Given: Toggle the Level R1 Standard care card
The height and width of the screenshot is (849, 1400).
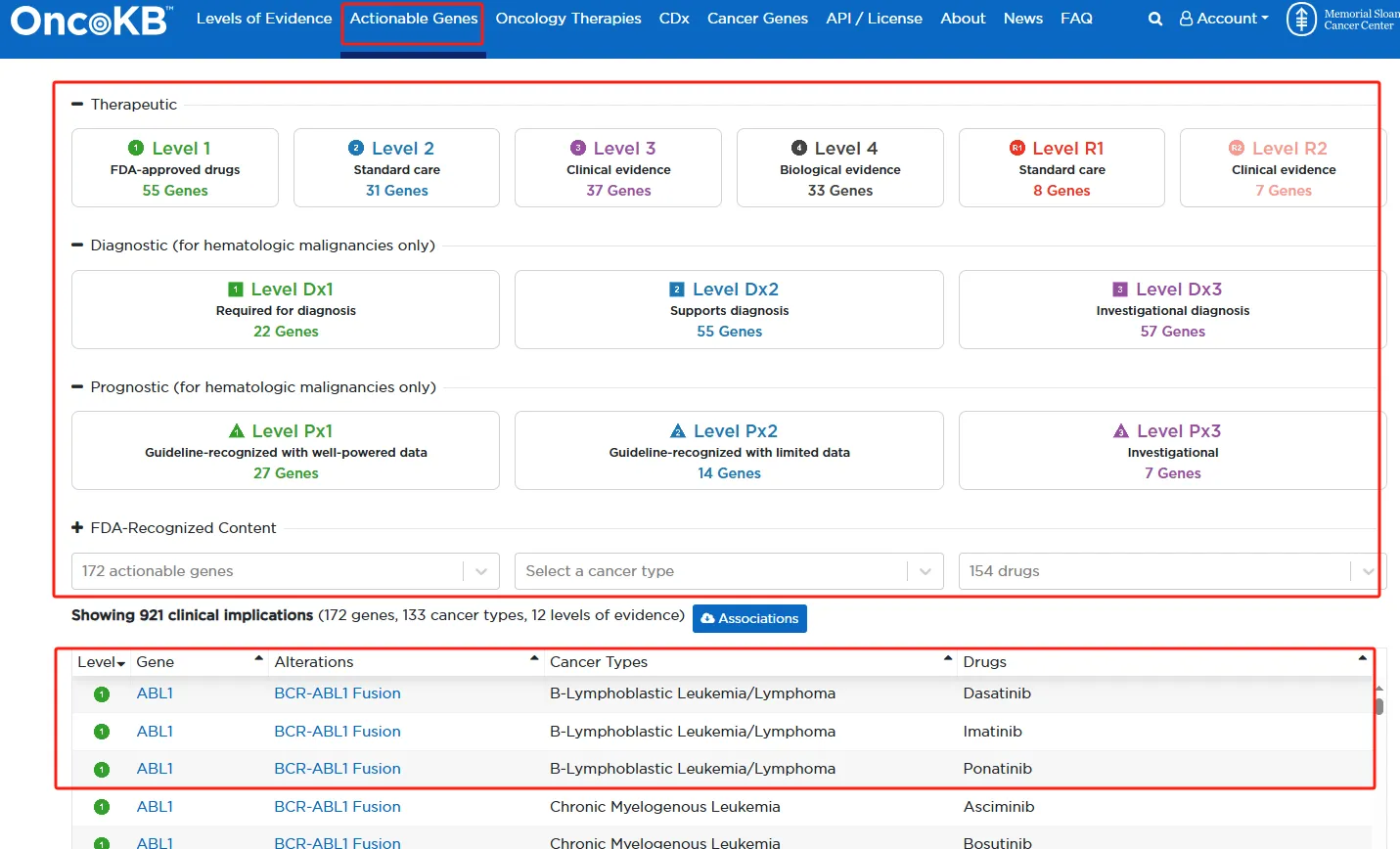Looking at the screenshot, I should coord(1061,168).
